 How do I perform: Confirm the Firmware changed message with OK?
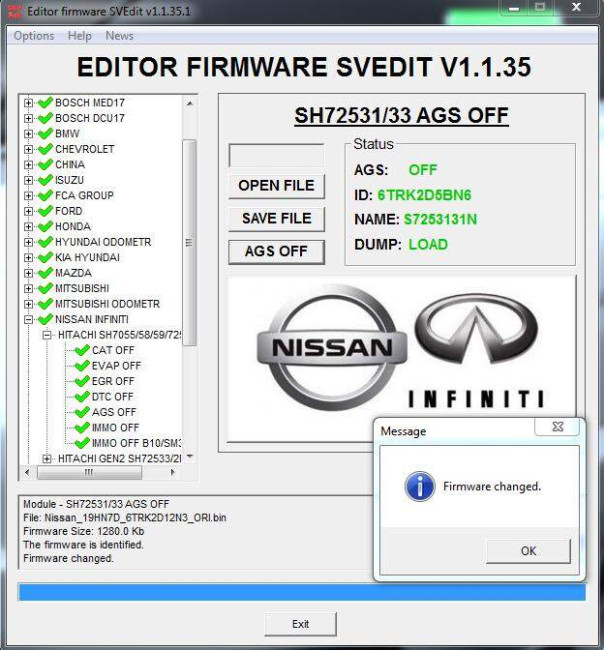pyautogui.click(x=528, y=551)
